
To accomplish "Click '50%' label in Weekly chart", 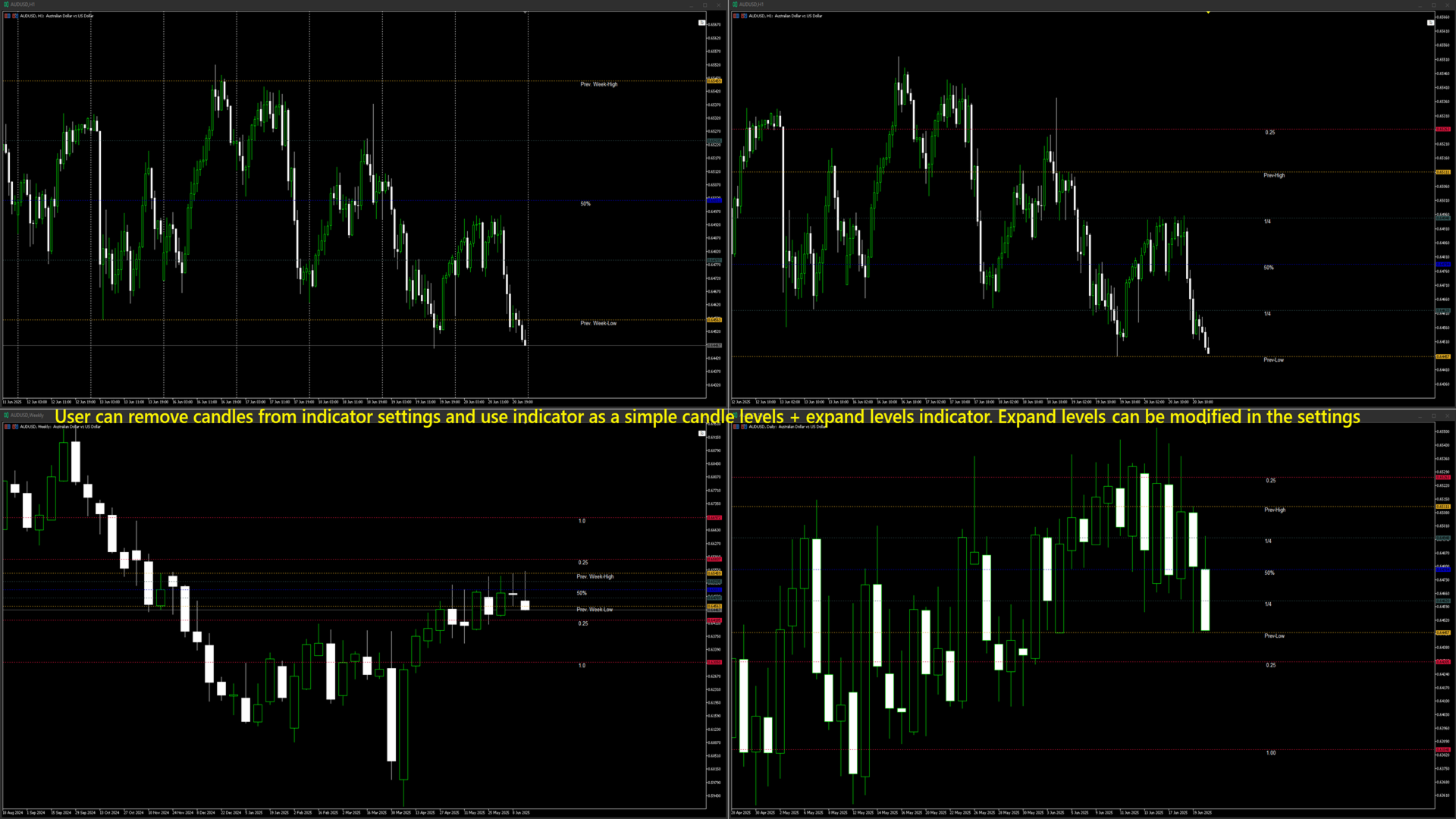I will [582, 593].
